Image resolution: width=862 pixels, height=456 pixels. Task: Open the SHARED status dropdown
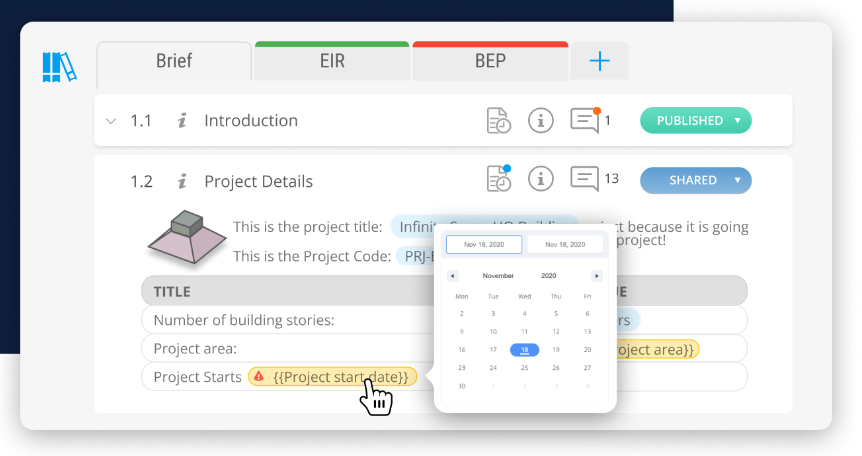(x=695, y=180)
